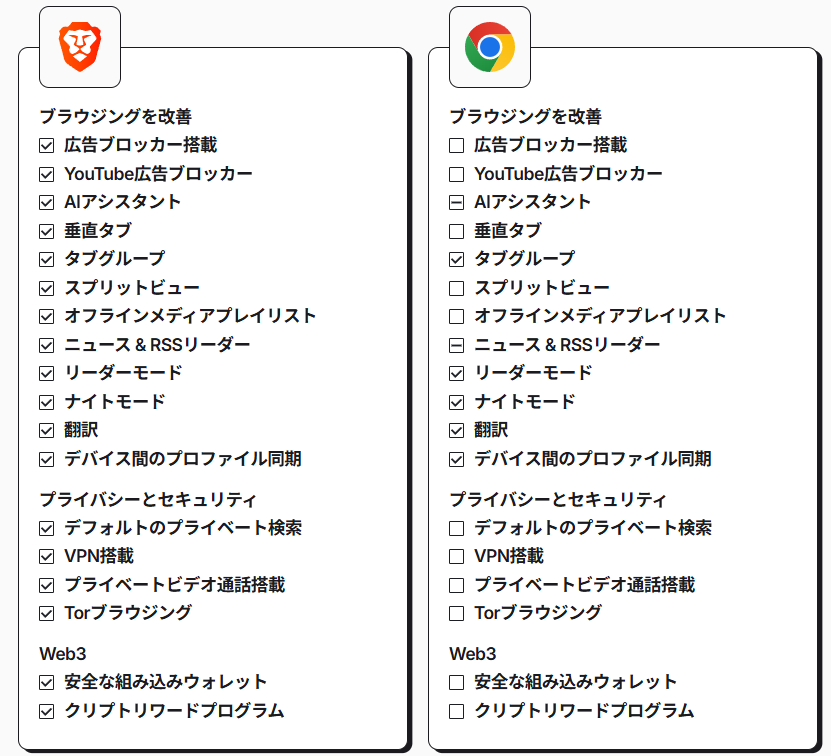Click Chrome's クリプトリワードプログラム empty checkbox

tap(456, 711)
